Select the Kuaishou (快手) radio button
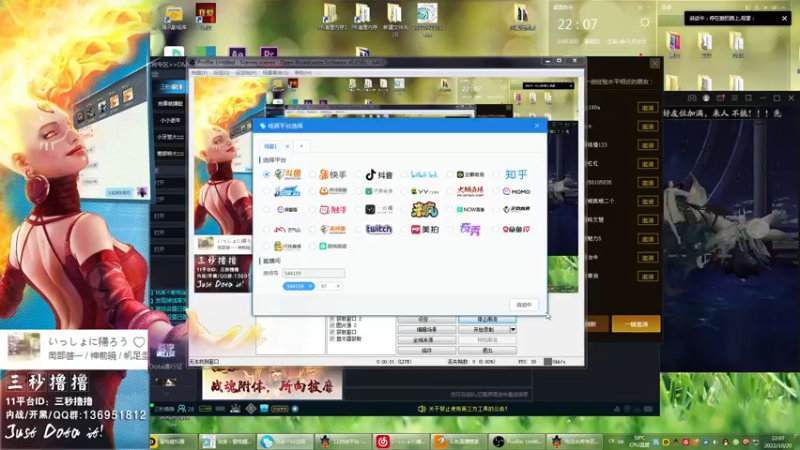 [x=312, y=174]
